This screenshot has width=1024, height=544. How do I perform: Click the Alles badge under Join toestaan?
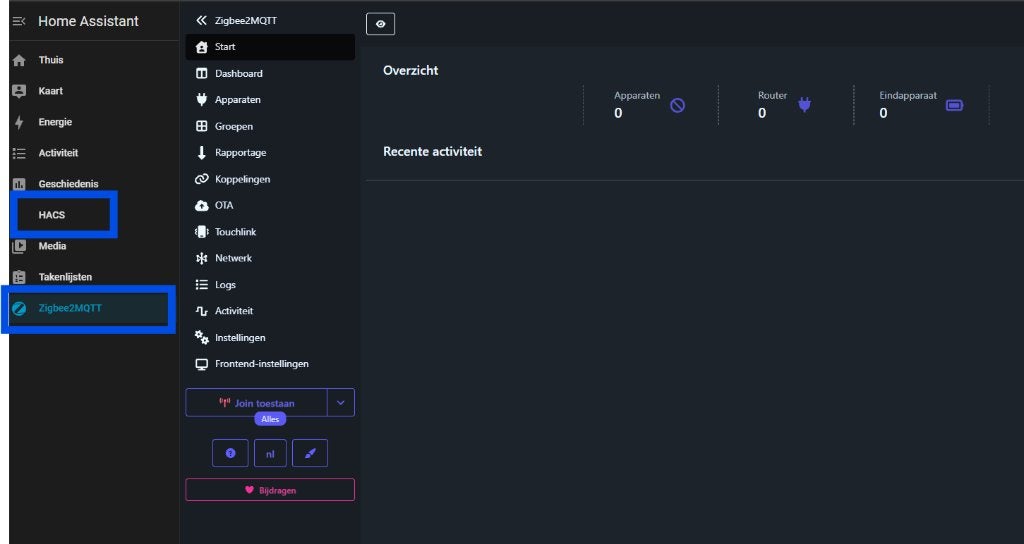pos(270,419)
